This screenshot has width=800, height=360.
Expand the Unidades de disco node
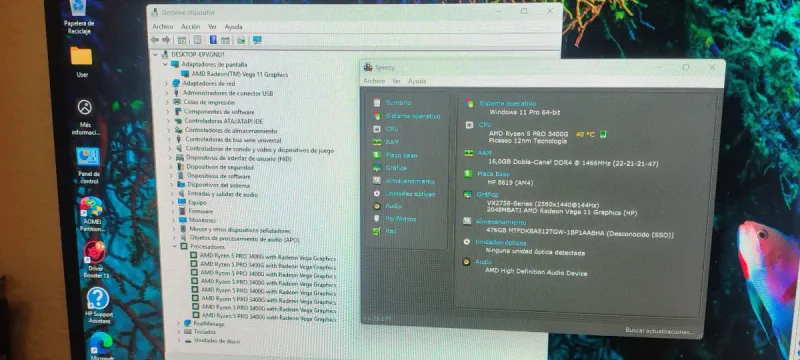pyautogui.click(x=179, y=340)
